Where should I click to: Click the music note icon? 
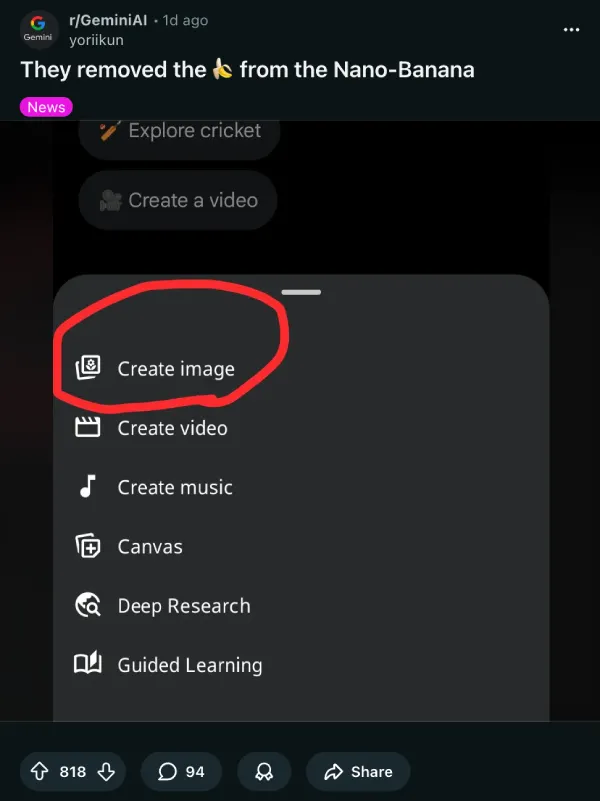[88, 486]
